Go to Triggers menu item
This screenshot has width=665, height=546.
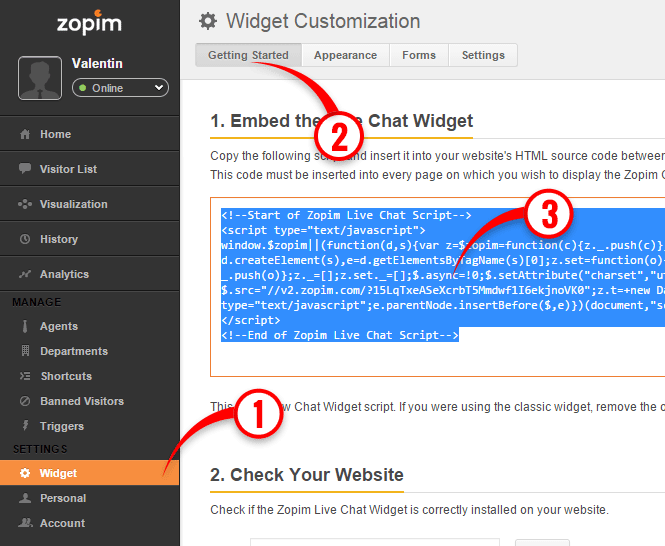[x=62, y=426]
